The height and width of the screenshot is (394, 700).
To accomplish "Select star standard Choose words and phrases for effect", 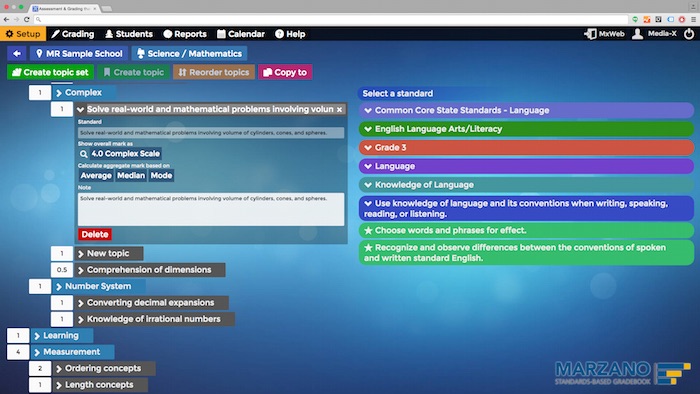I will [x=526, y=230].
